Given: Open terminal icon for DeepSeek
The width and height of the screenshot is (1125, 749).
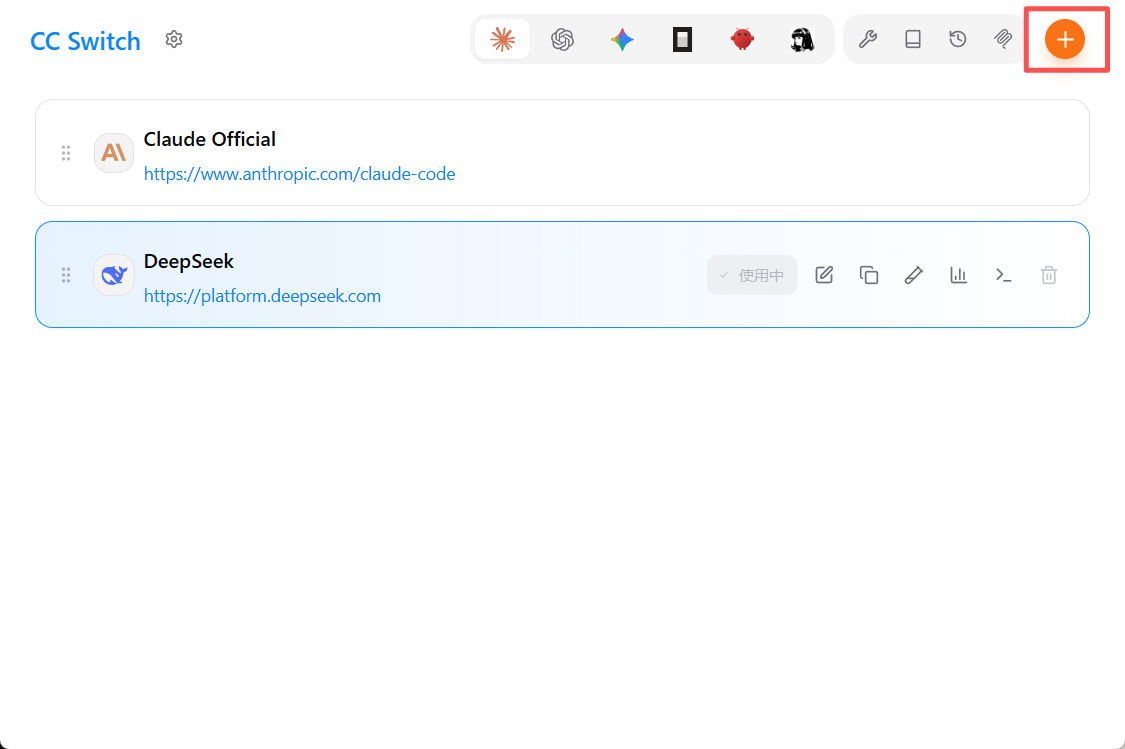Looking at the screenshot, I should pyautogui.click(x=1004, y=275).
